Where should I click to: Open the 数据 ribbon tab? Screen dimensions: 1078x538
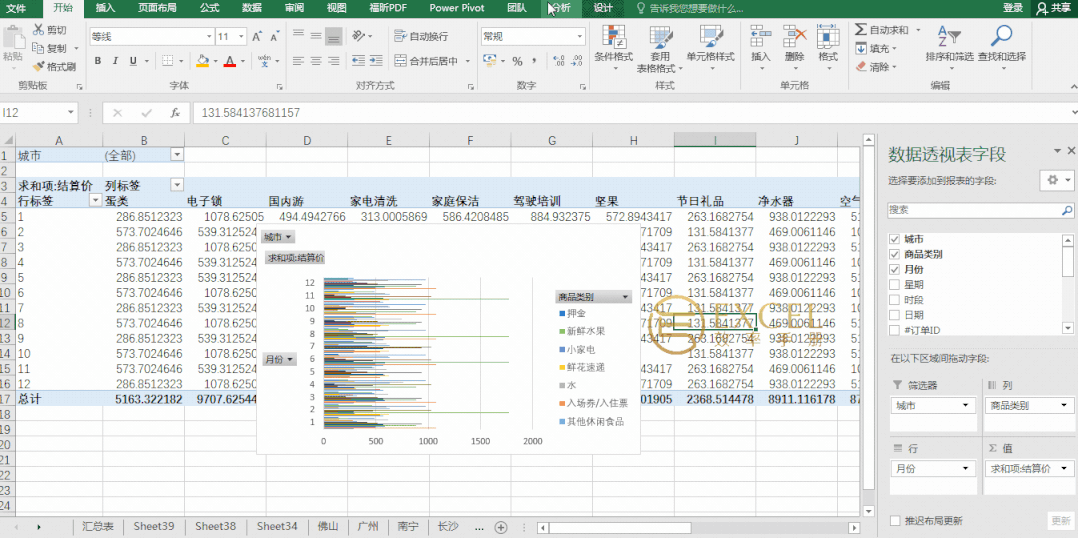click(x=252, y=8)
